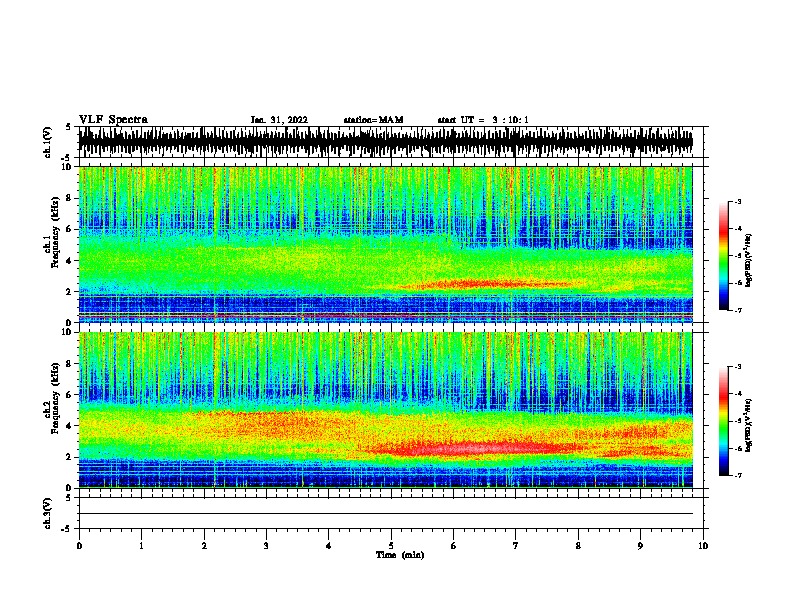Click the "ch.1(V)" waveform axis label

click(x=47, y=142)
